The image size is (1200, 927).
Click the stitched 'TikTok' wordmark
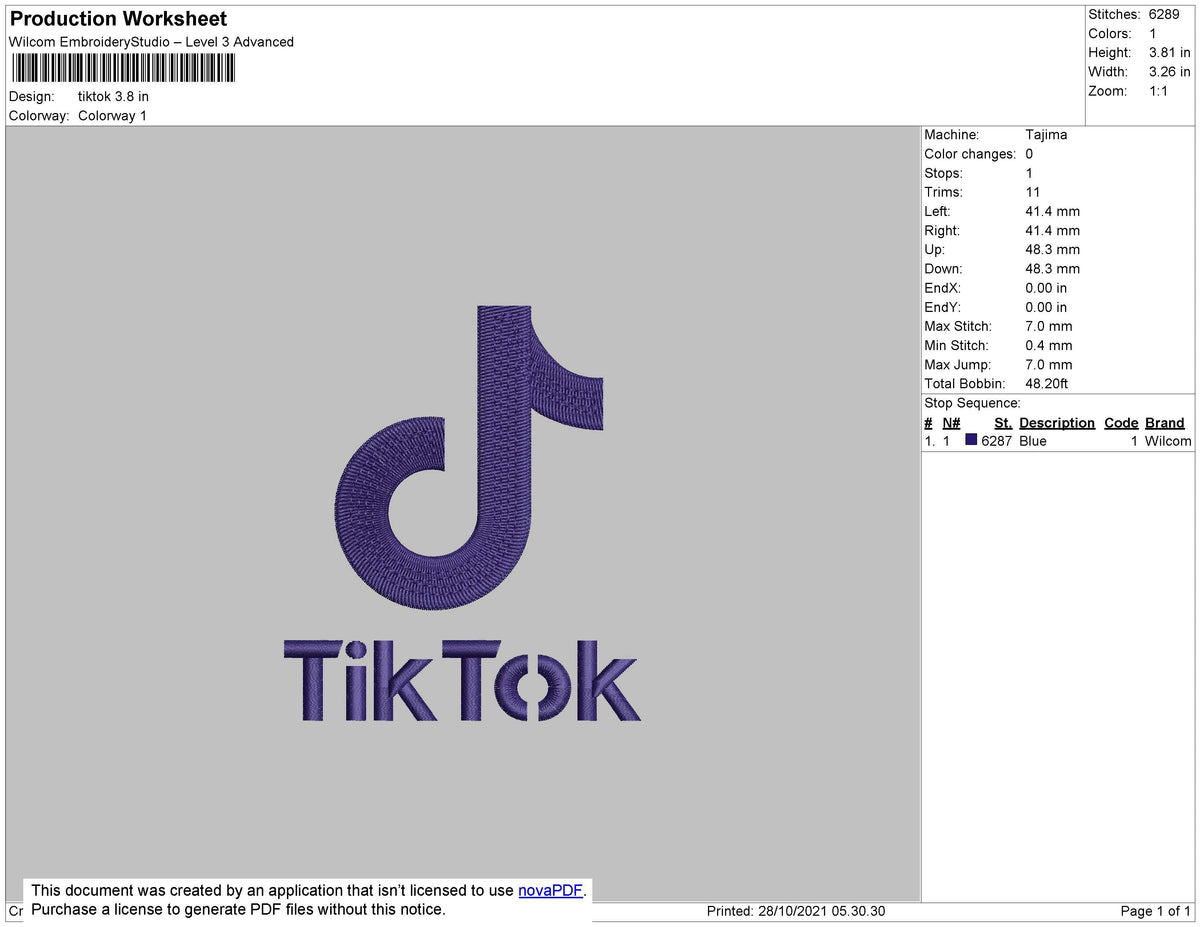(461, 680)
